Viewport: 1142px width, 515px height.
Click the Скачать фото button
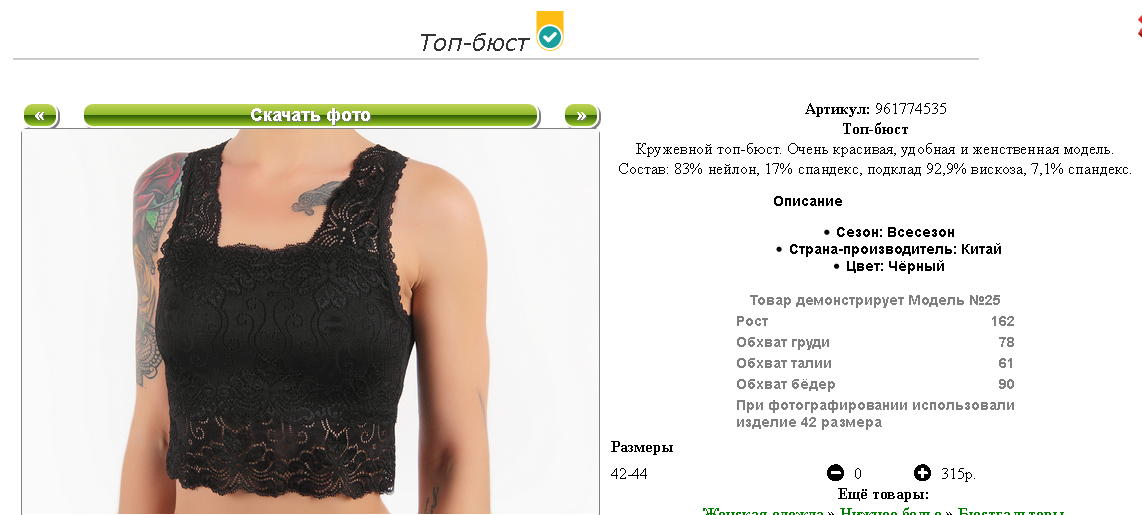[311, 116]
